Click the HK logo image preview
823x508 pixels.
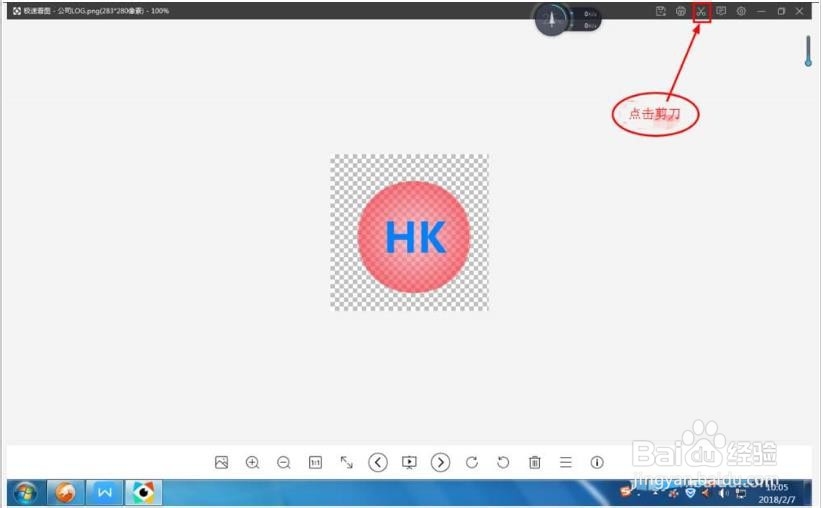(409, 232)
